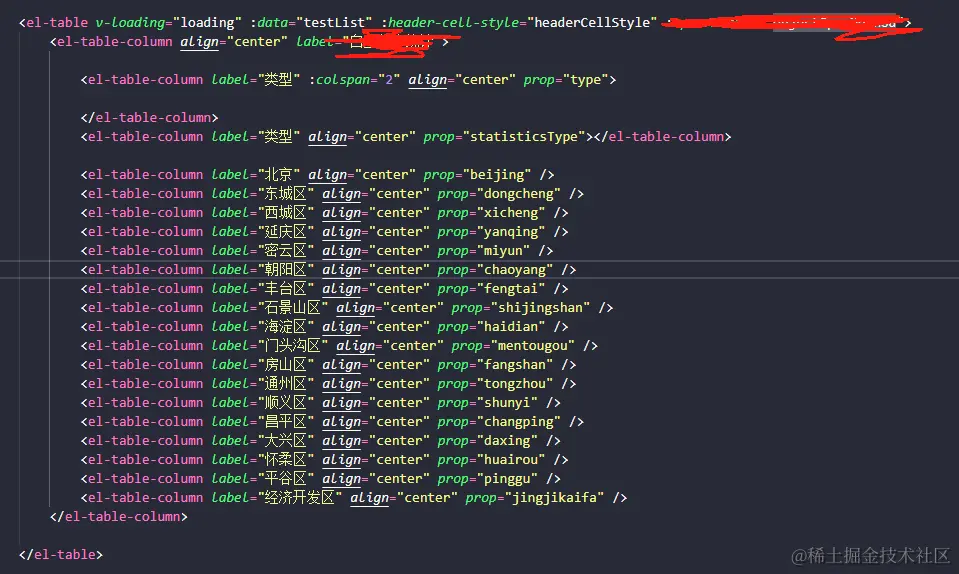Click the label "东城区" text
The height and width of the screenshot is (574, 959).
pos(286,193)
